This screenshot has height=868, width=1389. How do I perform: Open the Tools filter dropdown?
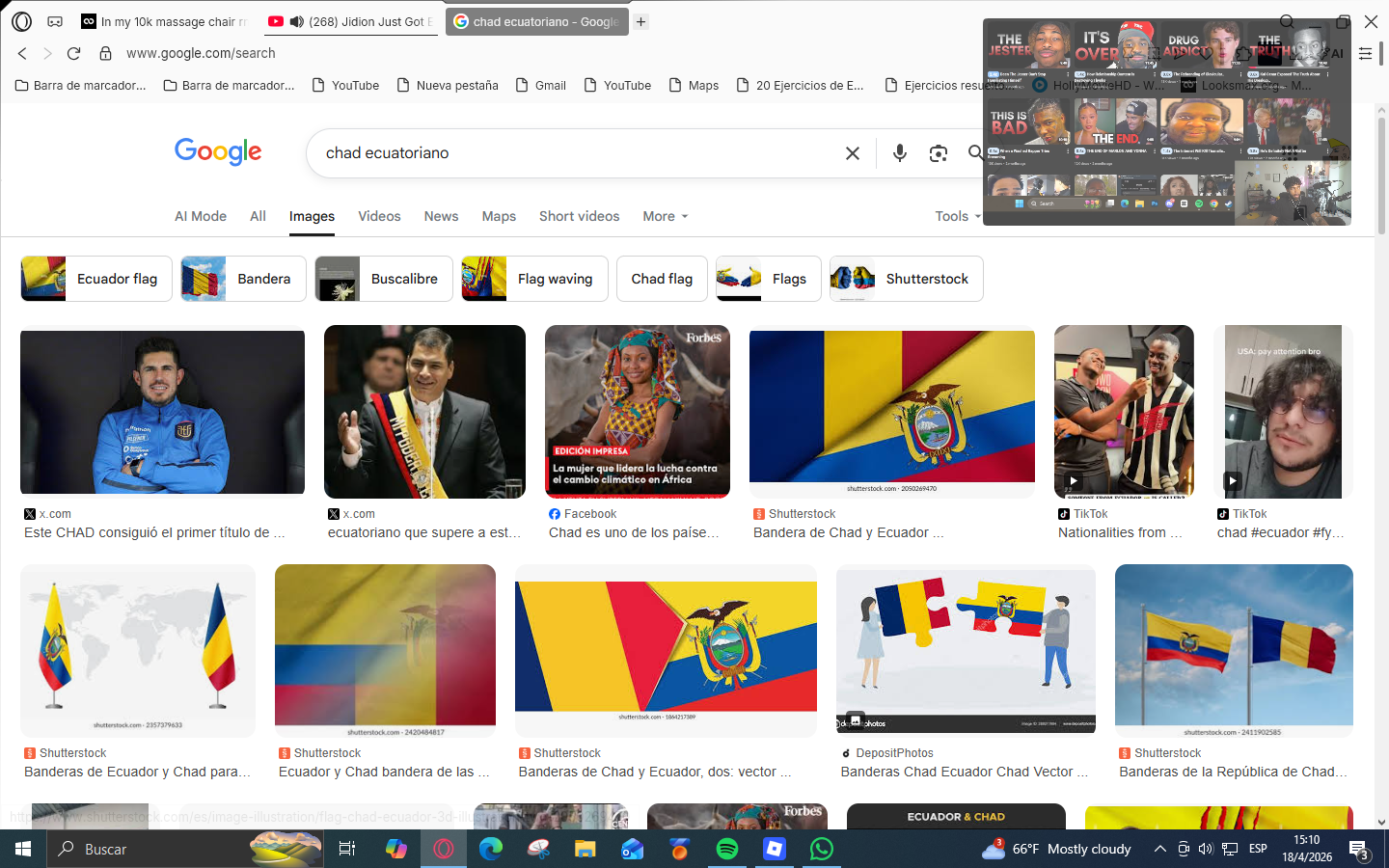957,216
